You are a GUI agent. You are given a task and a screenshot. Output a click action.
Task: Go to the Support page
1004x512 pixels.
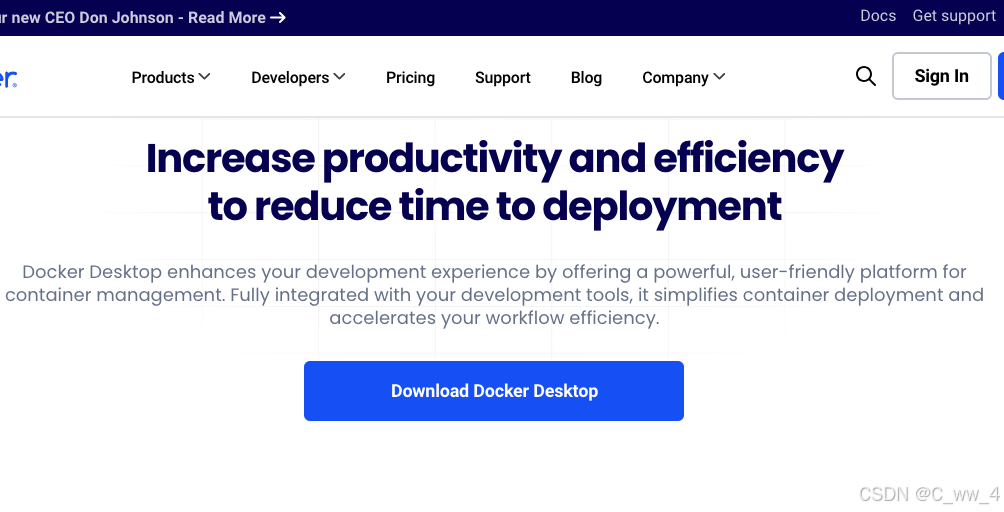[503, 77]
